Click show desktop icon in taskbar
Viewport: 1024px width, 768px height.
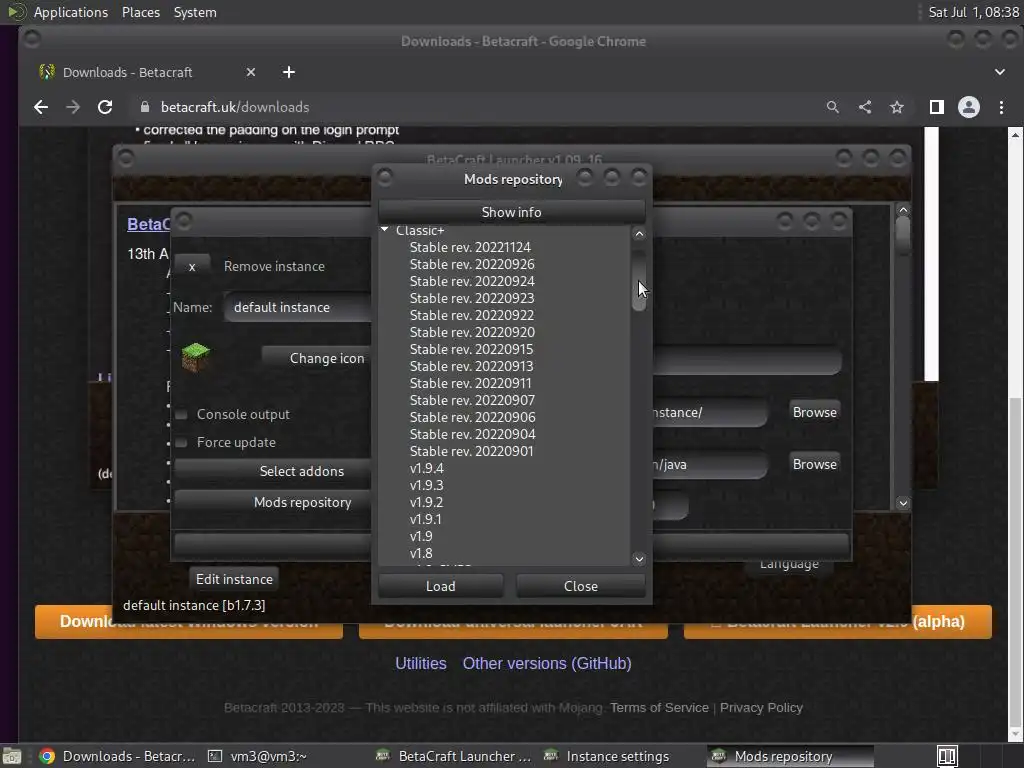11,756
